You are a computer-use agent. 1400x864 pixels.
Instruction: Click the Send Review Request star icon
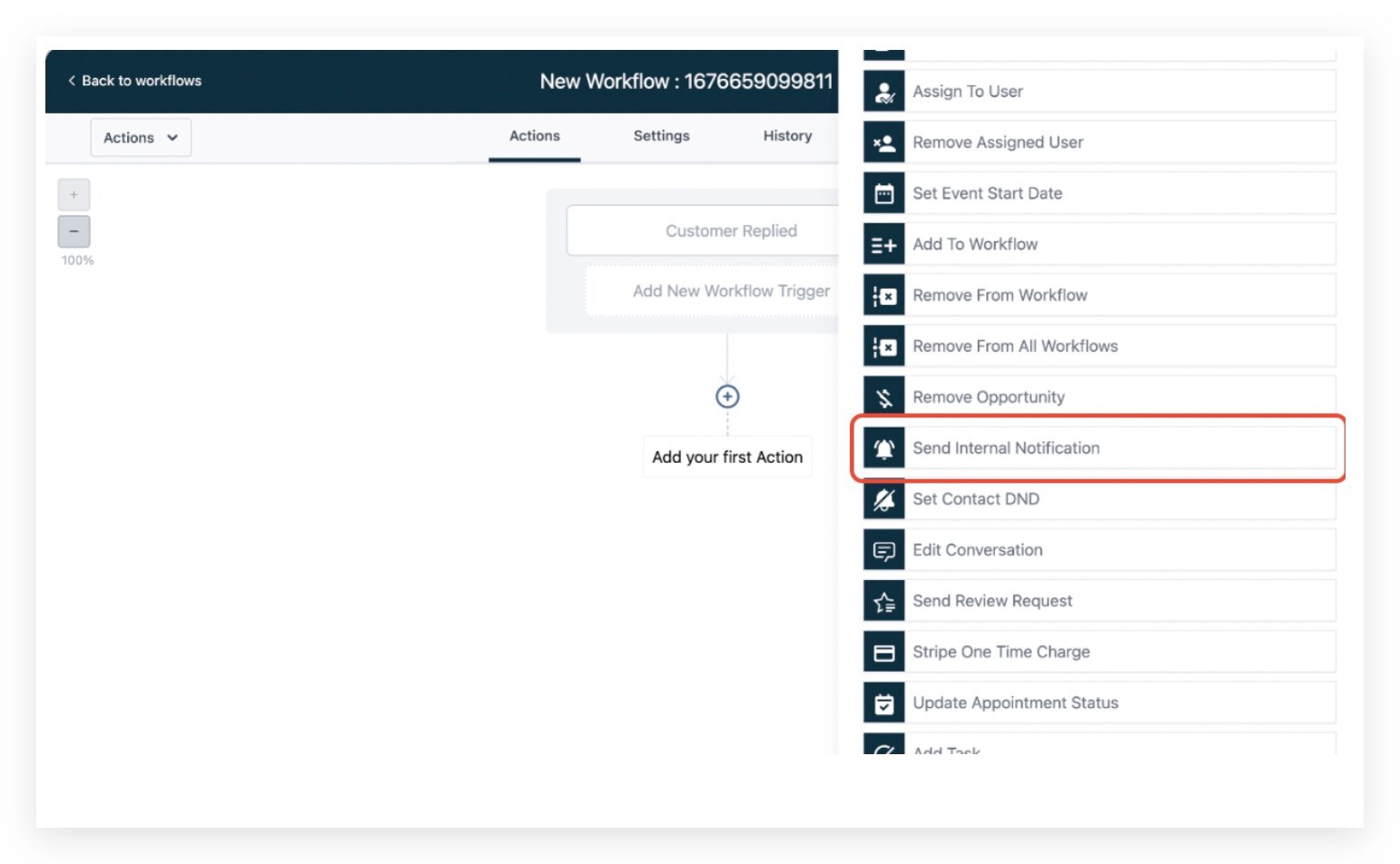(883, 602)
